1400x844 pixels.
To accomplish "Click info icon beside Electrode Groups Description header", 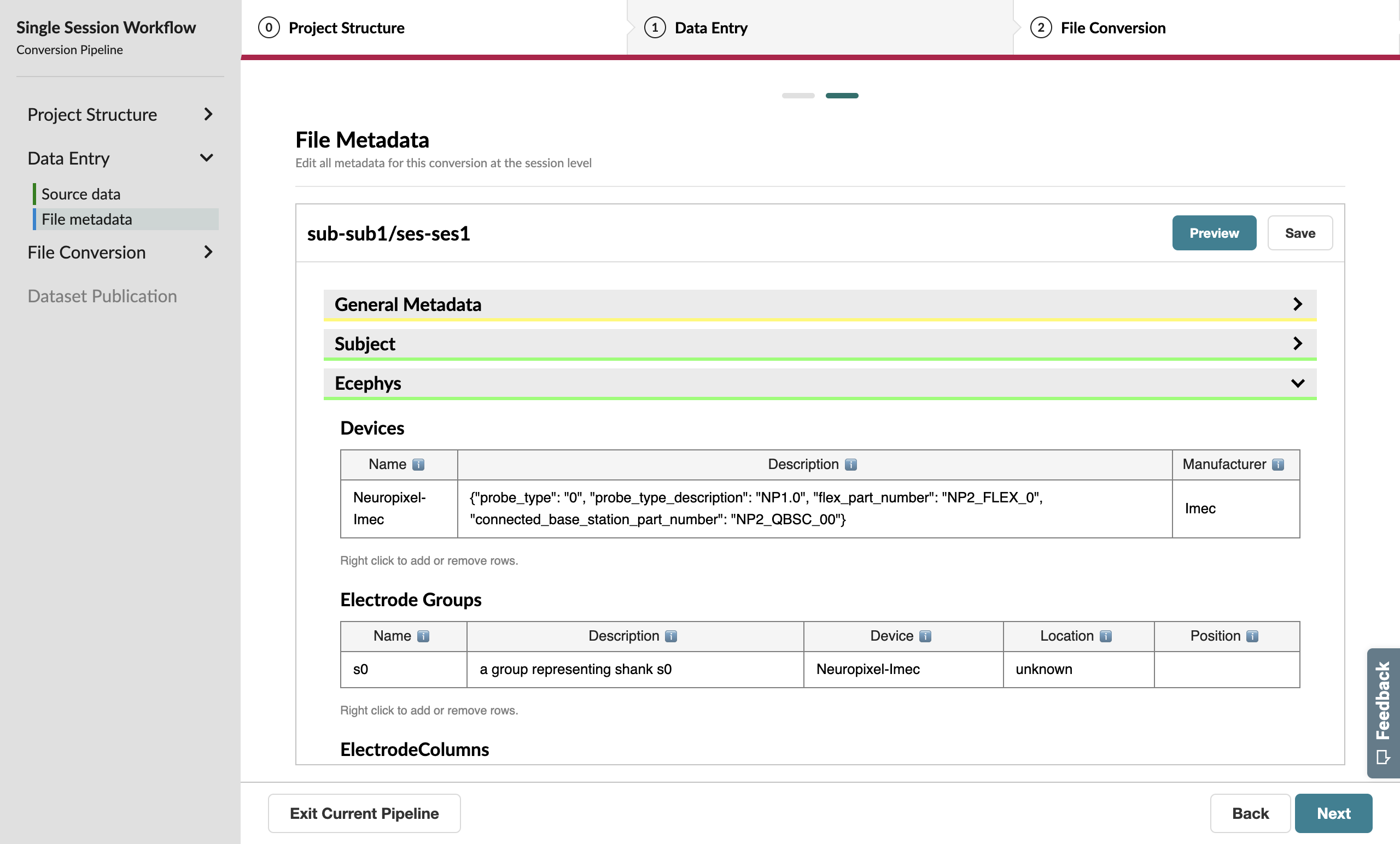I will (671, 636).
